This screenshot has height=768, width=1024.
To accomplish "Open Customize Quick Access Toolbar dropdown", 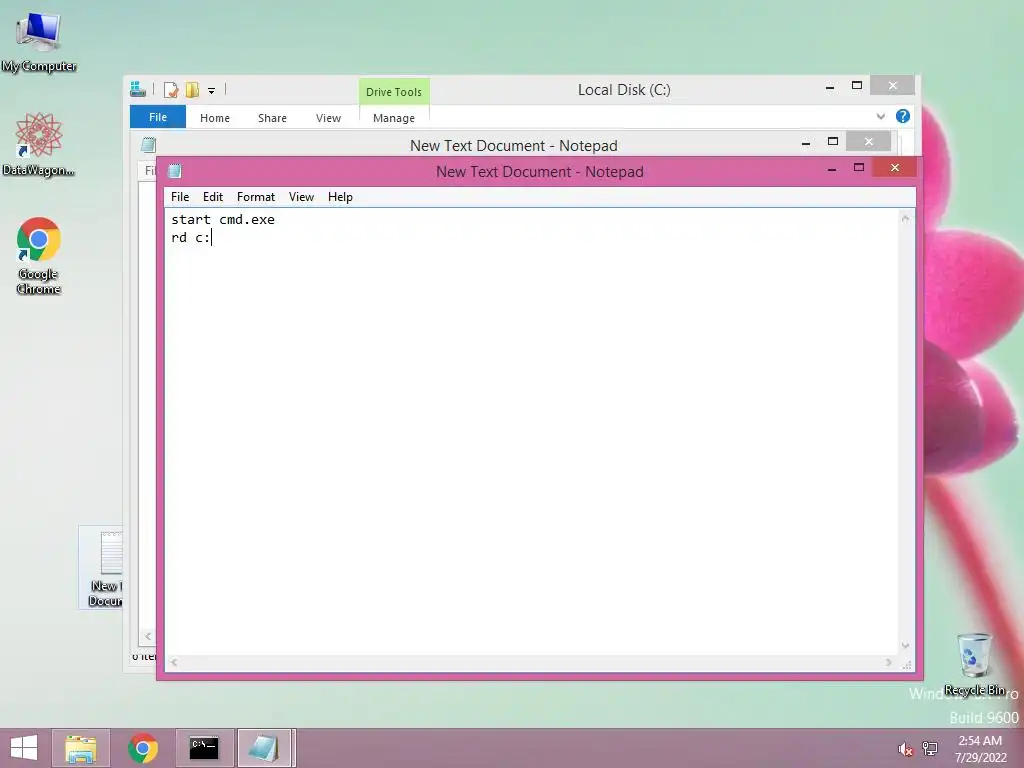I will click(212, 91).
